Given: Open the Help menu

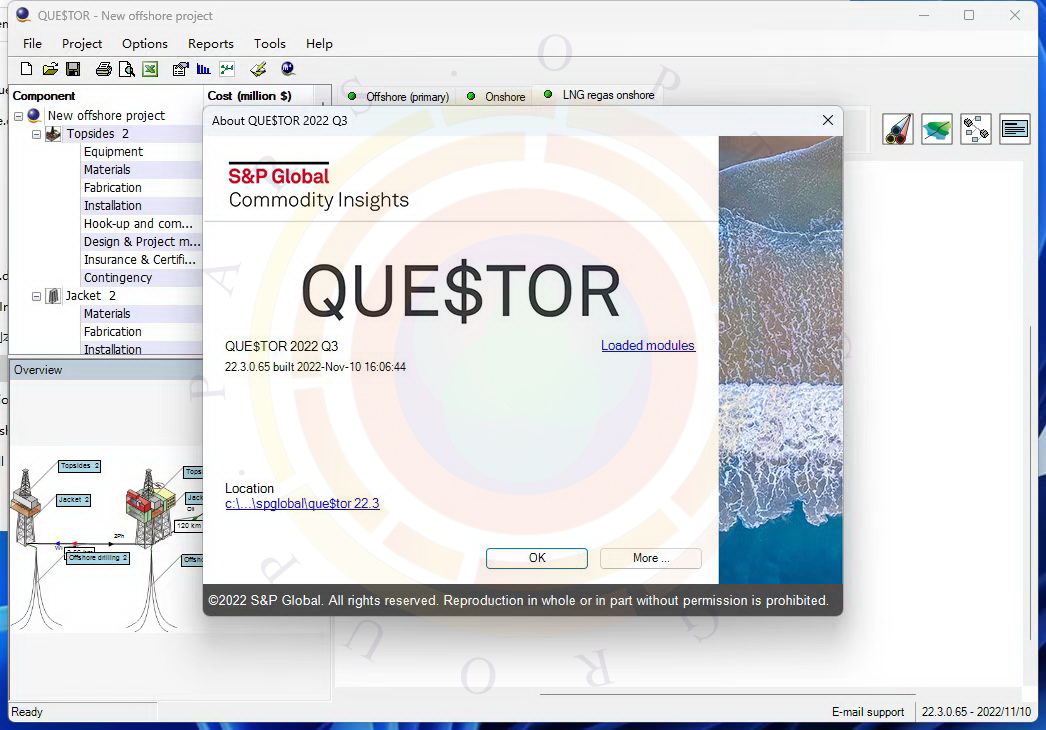Looking at the screenshot, I should pyautogui.click(x=319, y=43).
